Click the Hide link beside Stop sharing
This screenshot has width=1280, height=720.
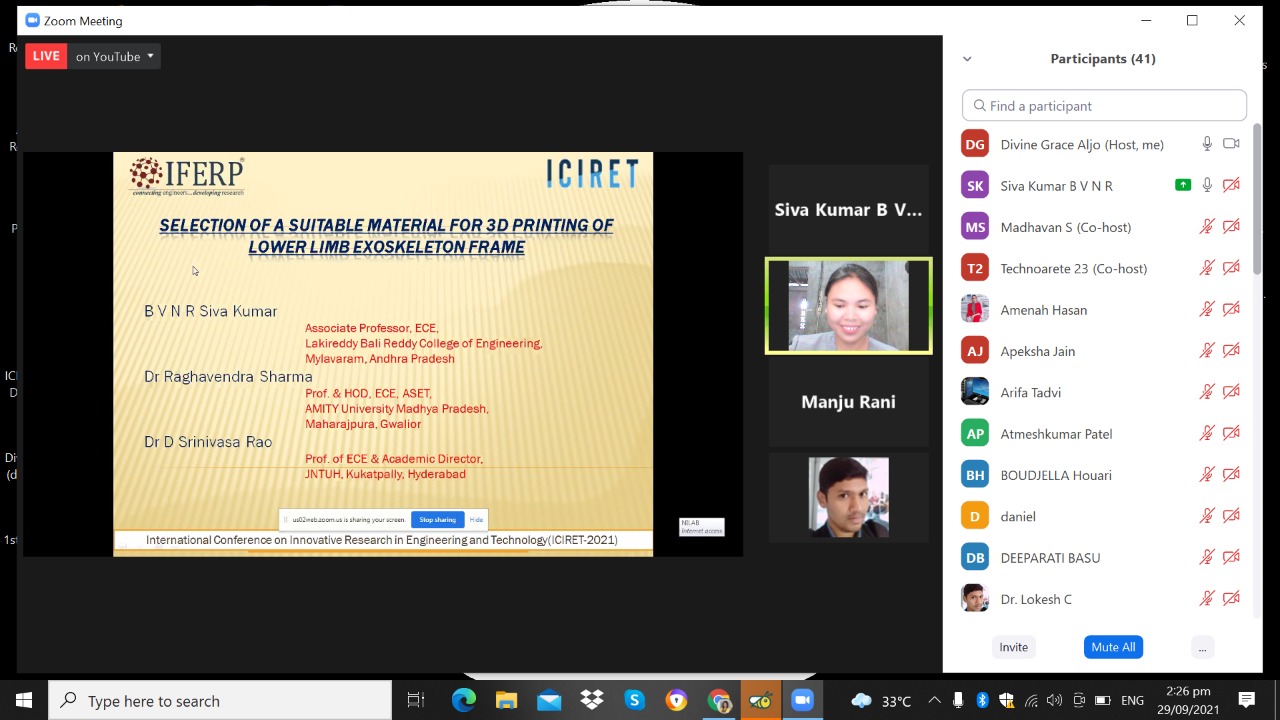pos(476,520)
